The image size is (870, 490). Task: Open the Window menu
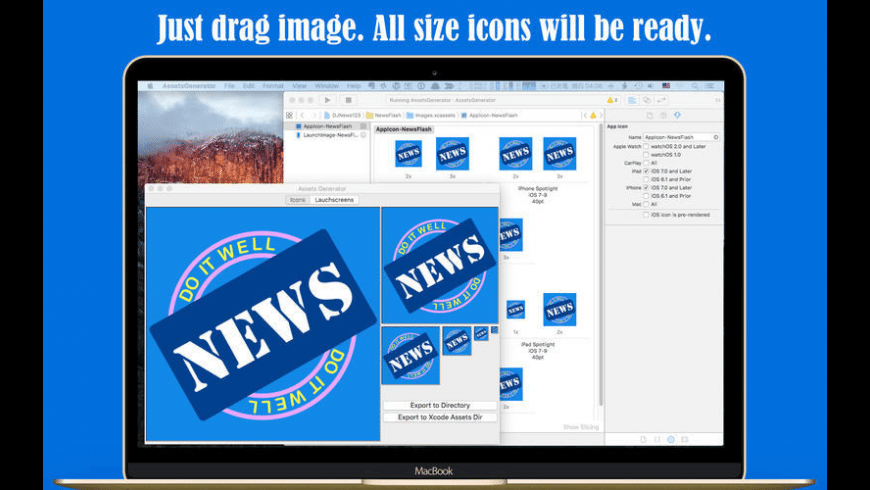(x=327, y=86)
